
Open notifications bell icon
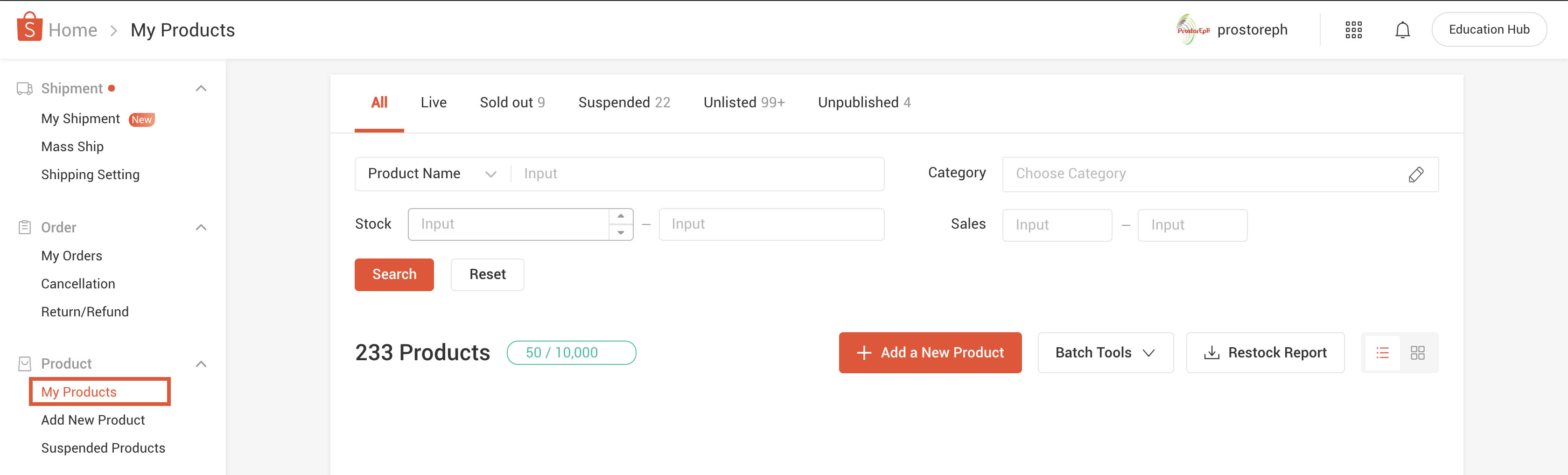(x=1402, y=30)
